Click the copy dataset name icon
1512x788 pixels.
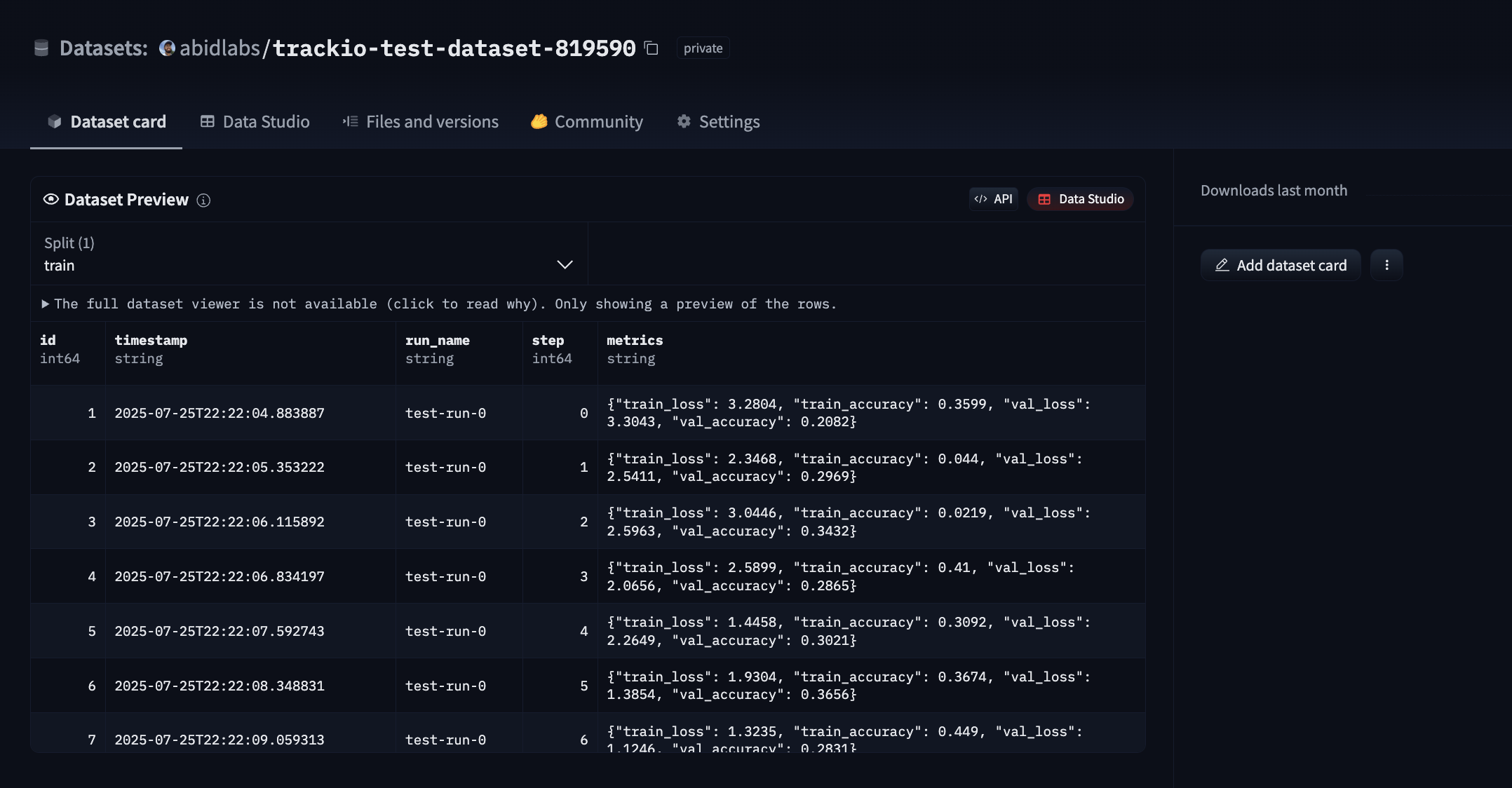point(652,48)
